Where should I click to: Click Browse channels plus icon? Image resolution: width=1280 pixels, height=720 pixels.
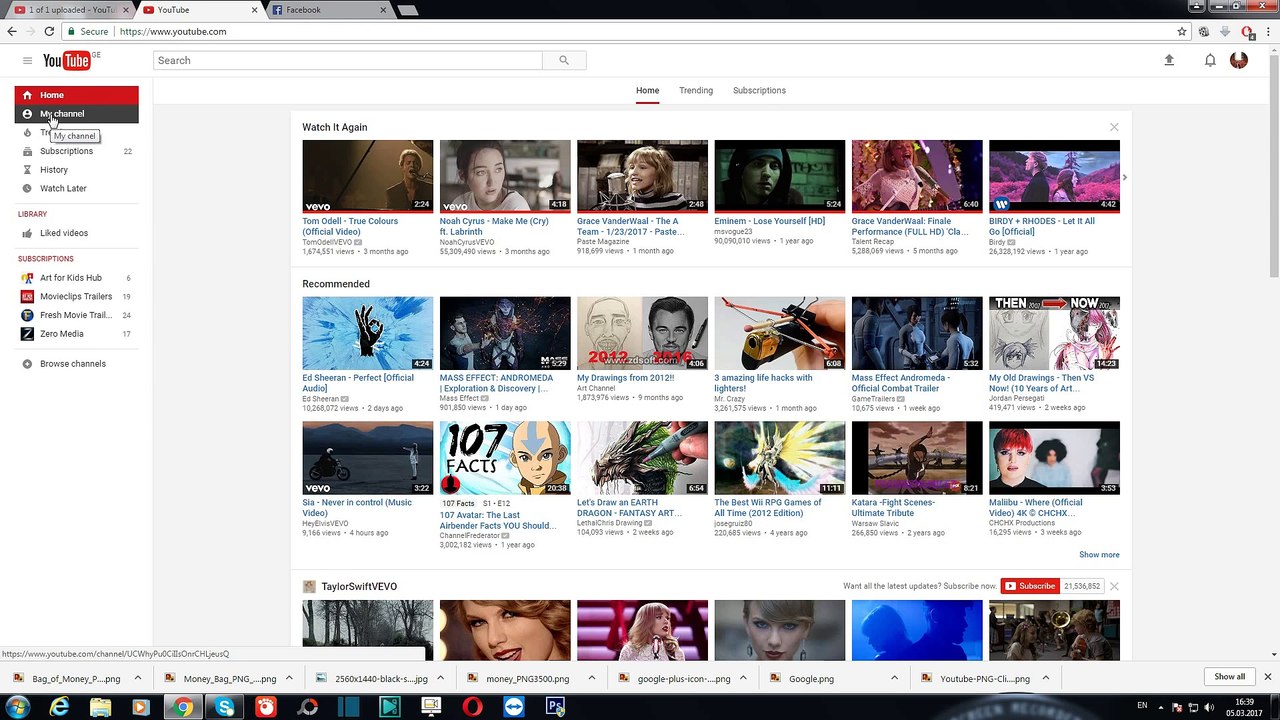(27, 364)
